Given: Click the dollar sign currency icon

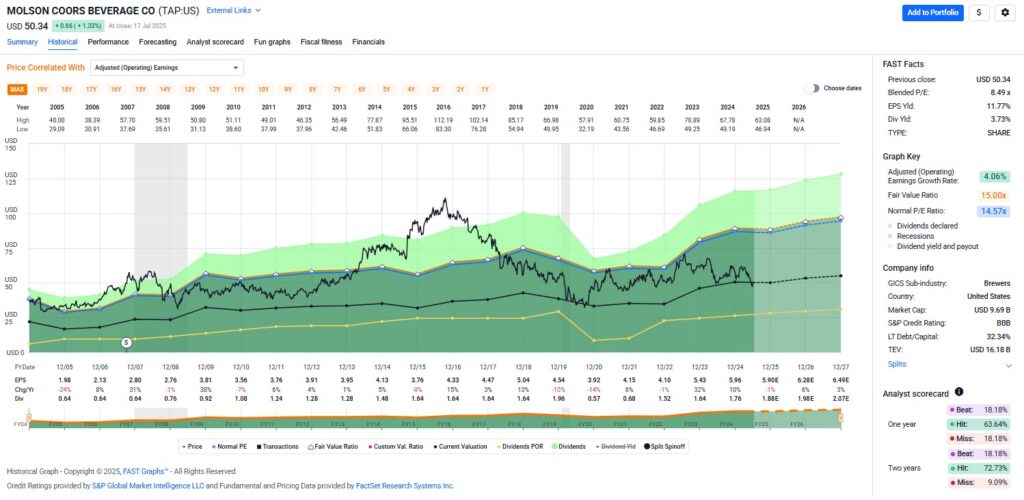Looking at the screenshot, I should pos(978,12).
